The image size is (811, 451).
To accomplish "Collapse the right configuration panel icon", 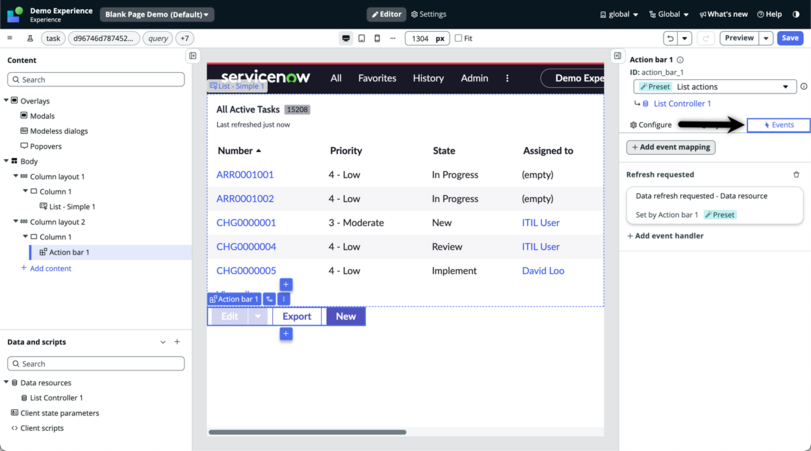I will coord(617,56).
